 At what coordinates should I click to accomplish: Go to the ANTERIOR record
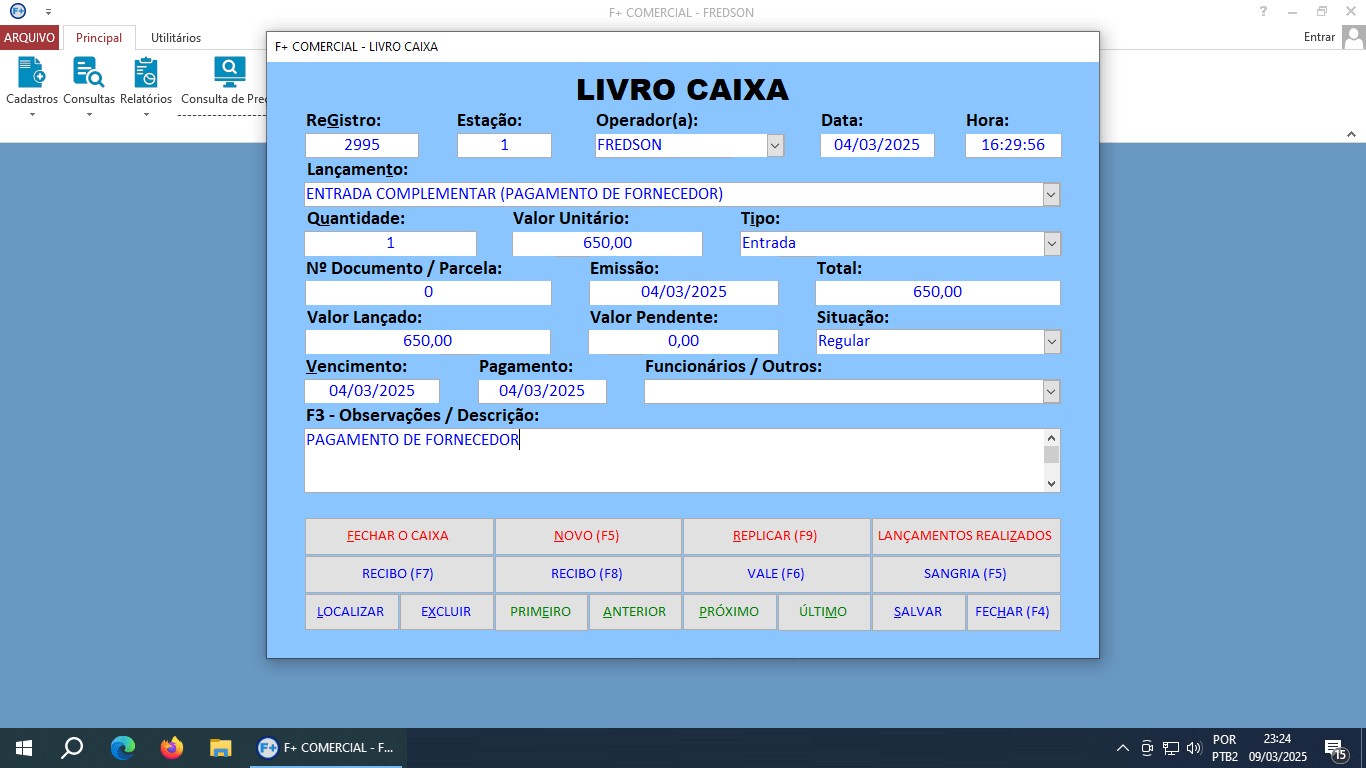tap(635, 612)
